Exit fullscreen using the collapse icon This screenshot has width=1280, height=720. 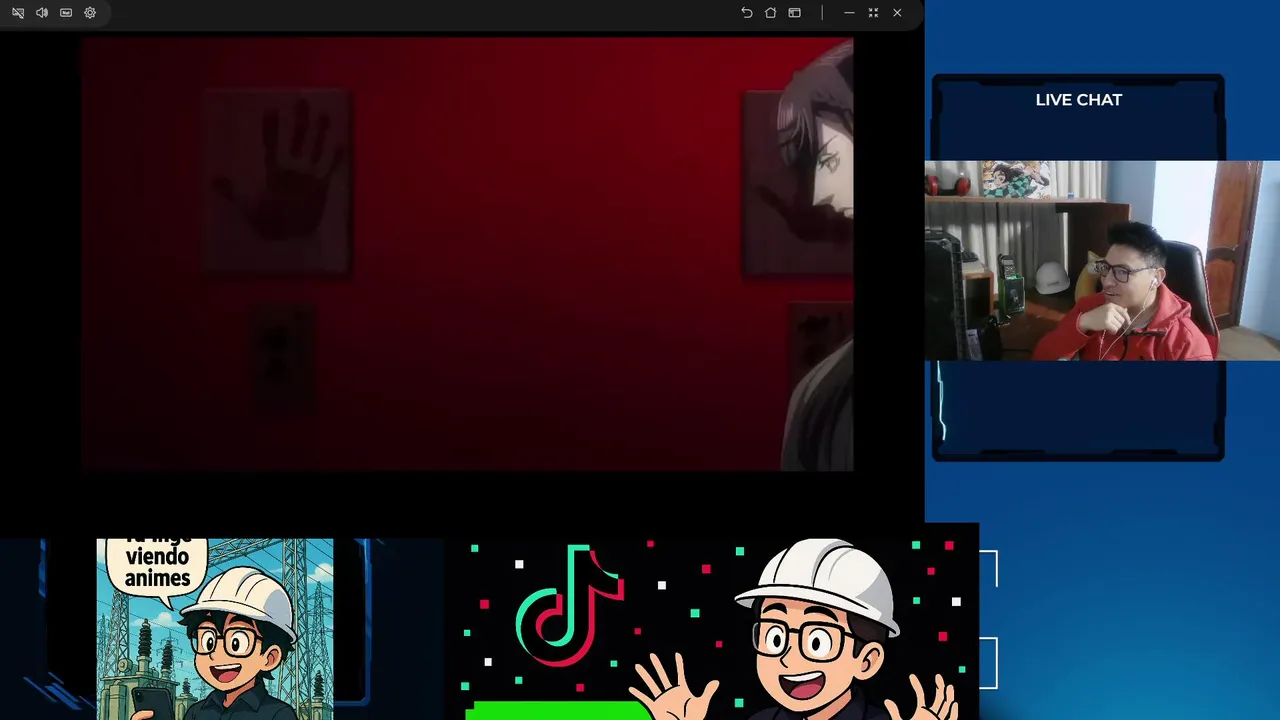(x=873, y=13)
